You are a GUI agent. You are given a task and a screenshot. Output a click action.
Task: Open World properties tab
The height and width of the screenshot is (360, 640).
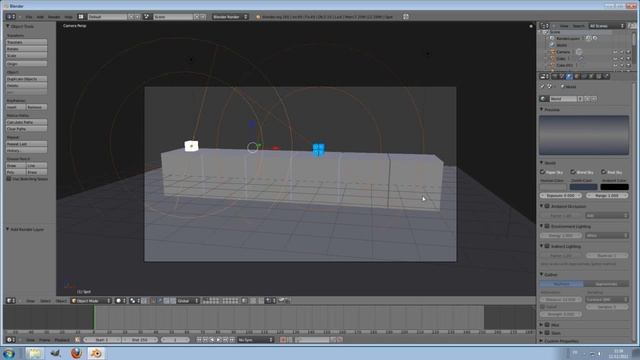pyautogui.click(x=569, y=76)
